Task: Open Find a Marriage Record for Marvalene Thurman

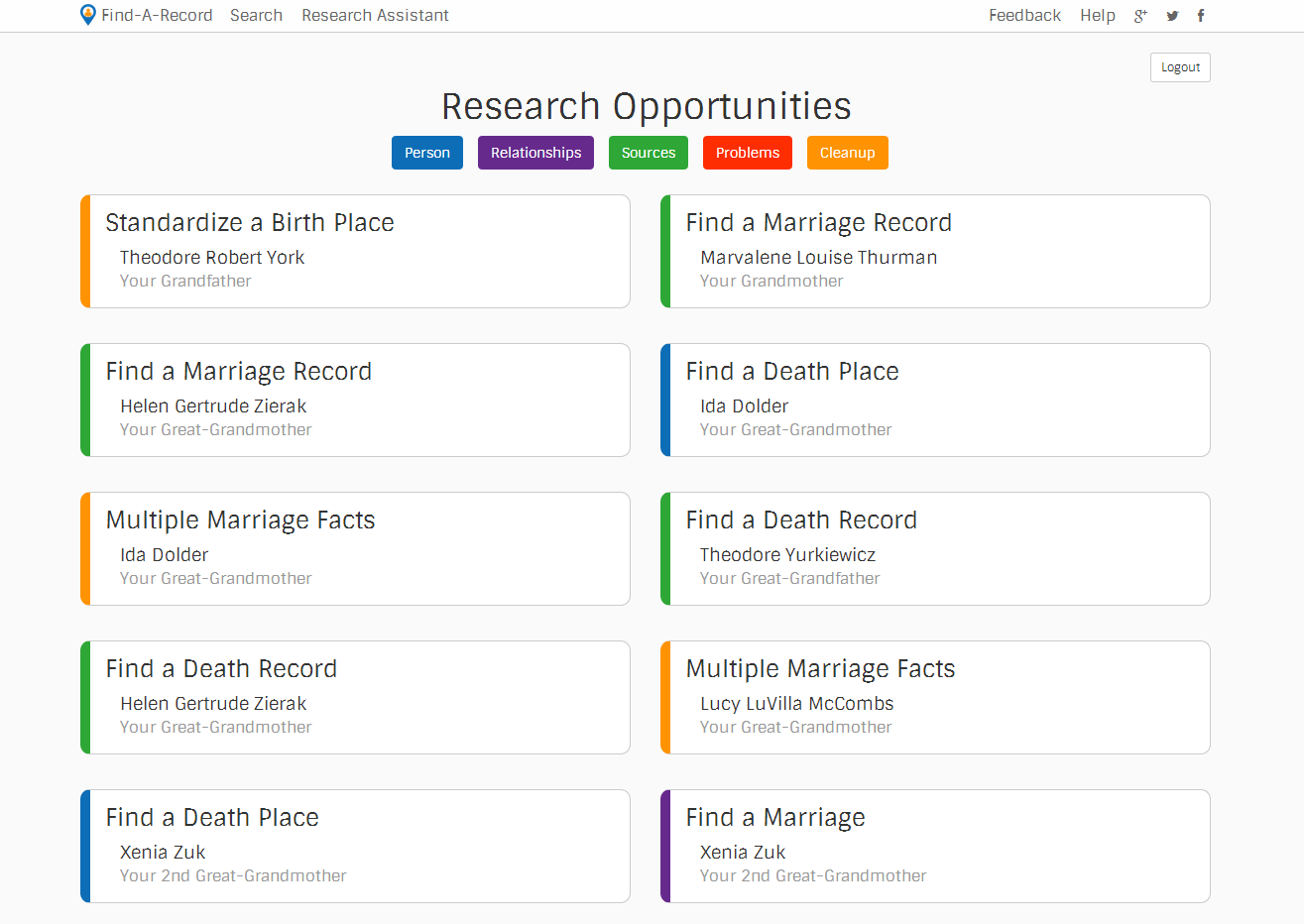Action: [x=935, y=251]
